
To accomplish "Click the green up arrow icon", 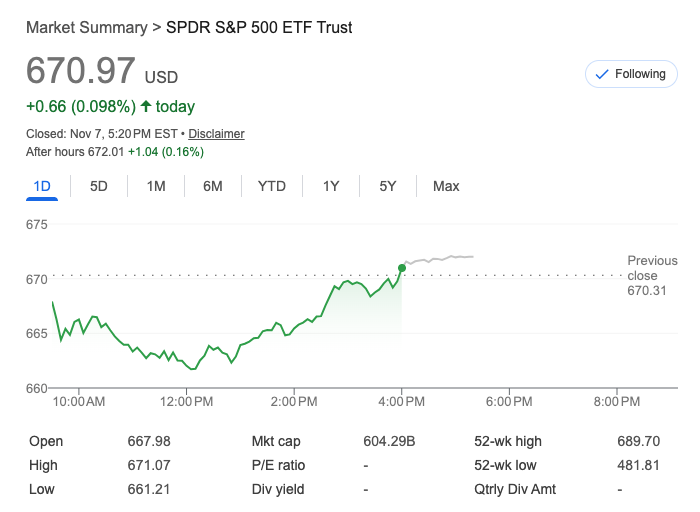I will [146, 107].
